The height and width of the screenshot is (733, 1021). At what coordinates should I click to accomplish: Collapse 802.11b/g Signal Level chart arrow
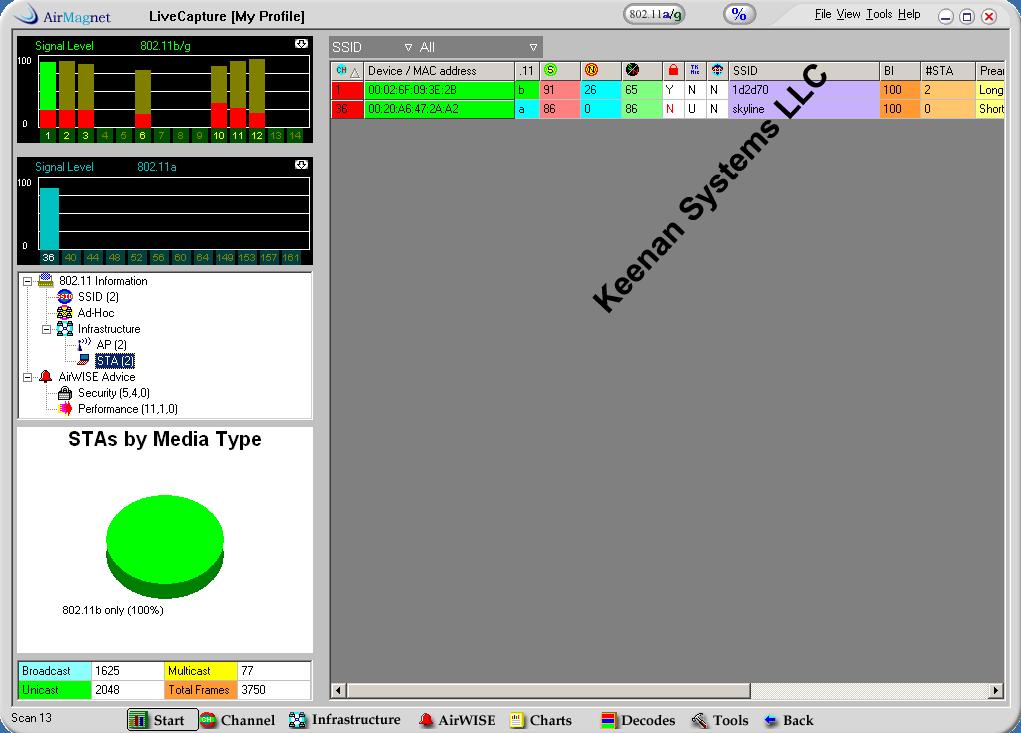301,44
